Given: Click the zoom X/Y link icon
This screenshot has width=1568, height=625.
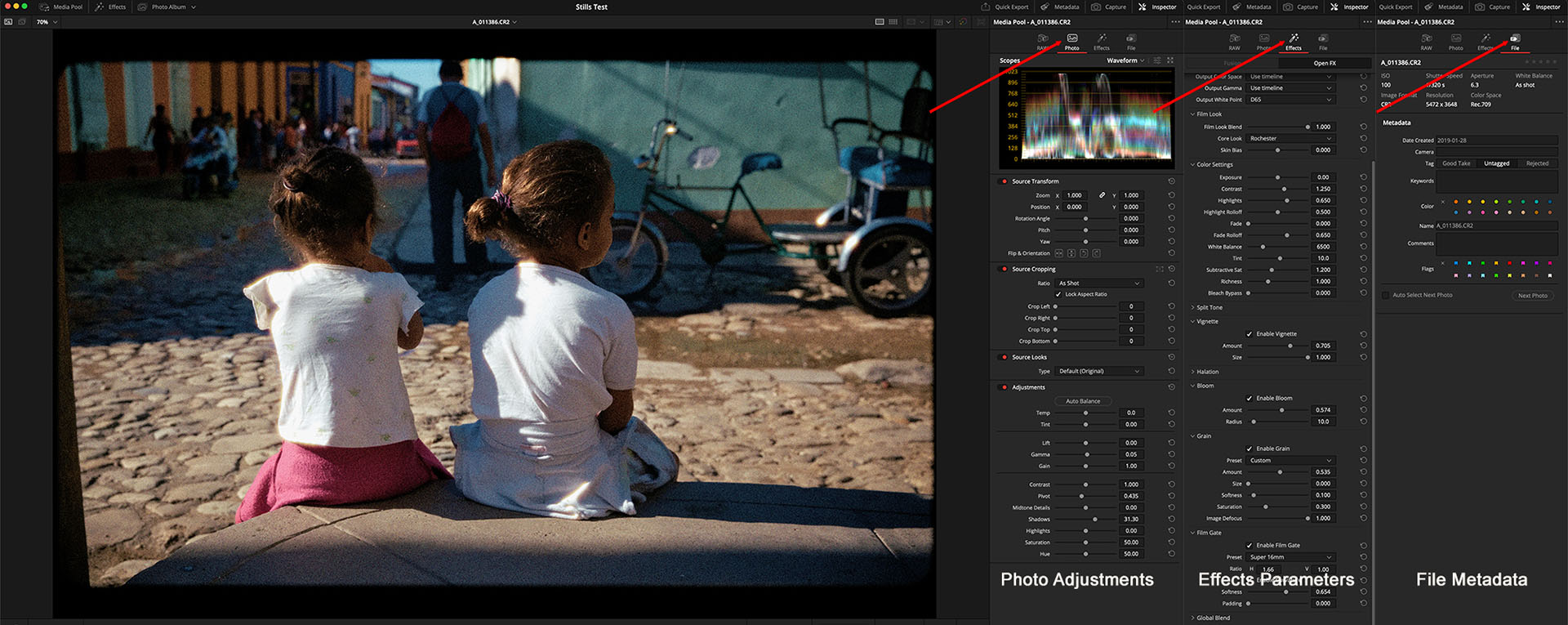Looking at the screenshot, I should [1102, 195].
